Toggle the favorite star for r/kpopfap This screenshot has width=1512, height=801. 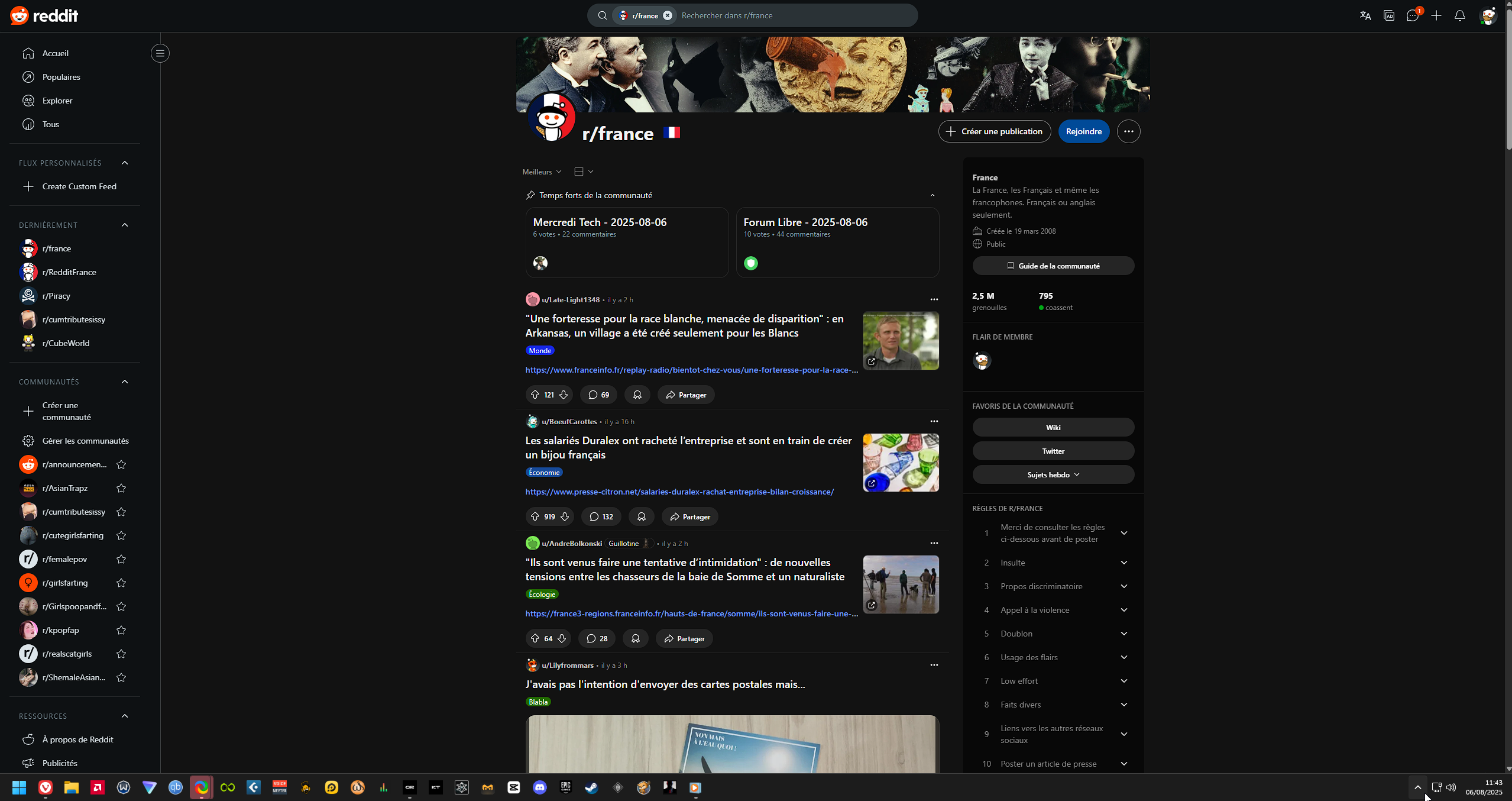click(121, 630)
